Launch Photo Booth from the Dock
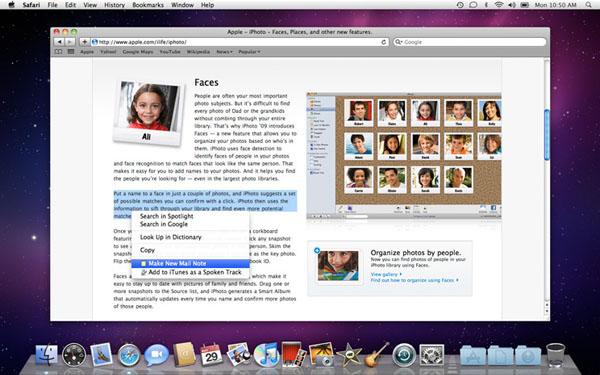This screenshot has height=375, width=600. click(293, 354)
